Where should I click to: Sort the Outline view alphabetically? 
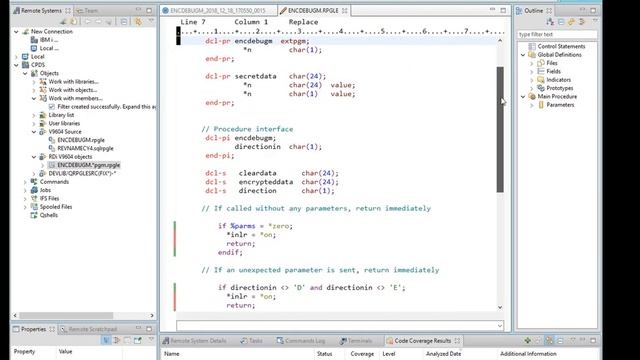click(x=550, y=22)
